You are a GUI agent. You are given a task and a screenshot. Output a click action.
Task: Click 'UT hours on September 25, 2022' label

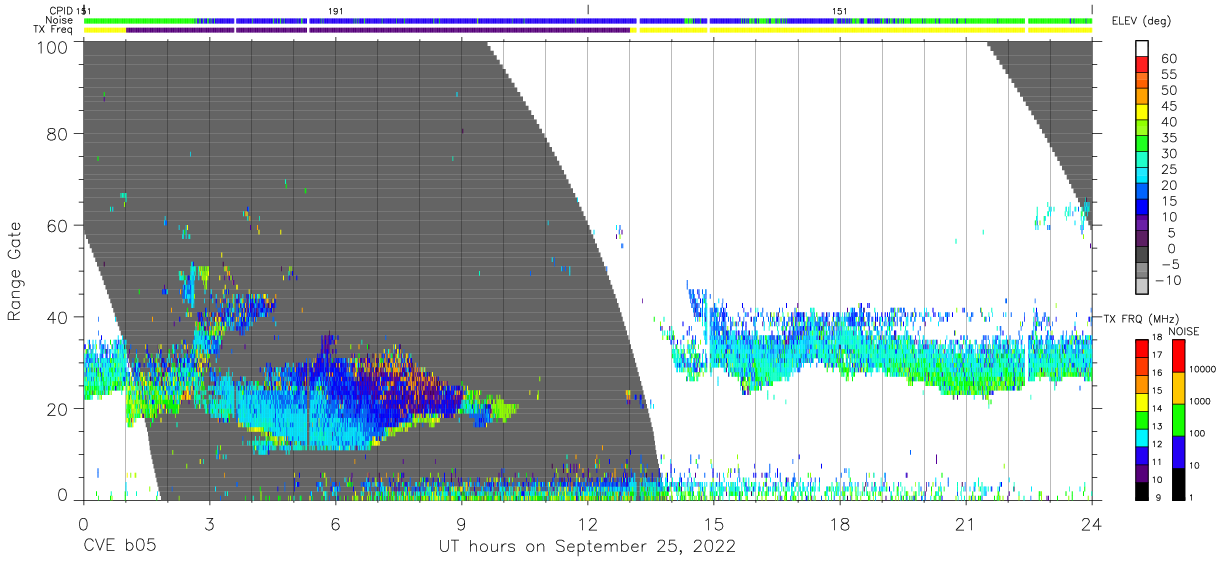point(587,546)
